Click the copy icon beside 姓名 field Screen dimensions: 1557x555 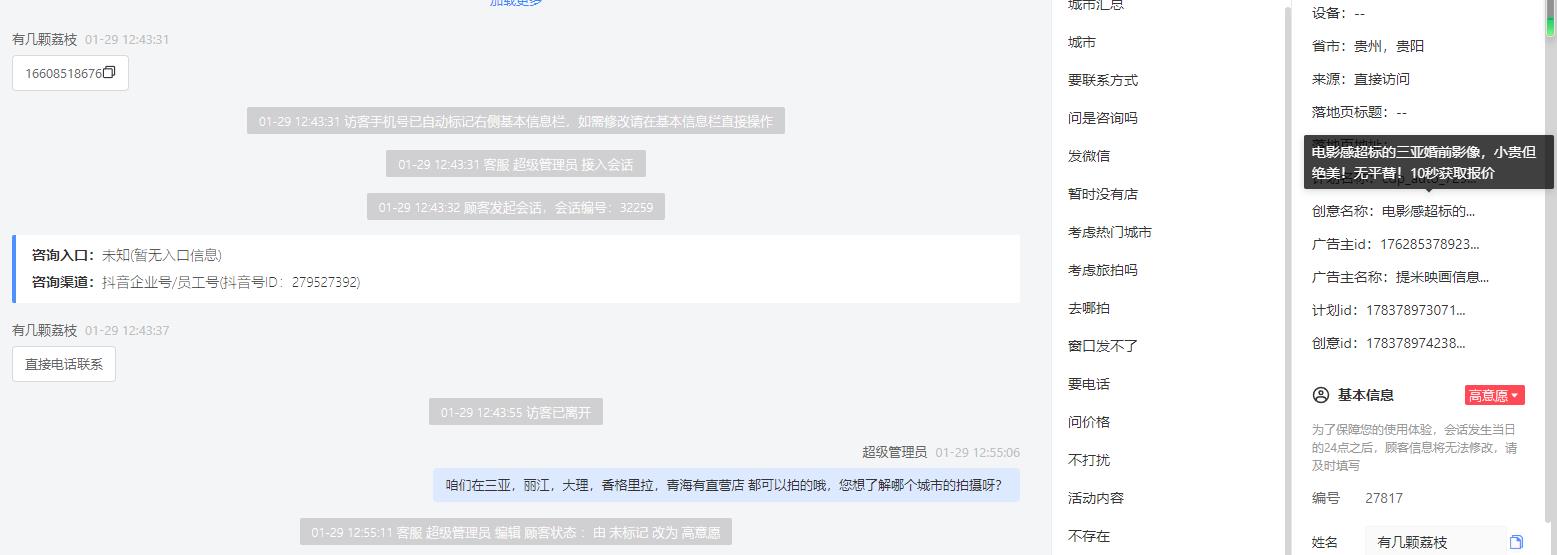[1516, 542]
